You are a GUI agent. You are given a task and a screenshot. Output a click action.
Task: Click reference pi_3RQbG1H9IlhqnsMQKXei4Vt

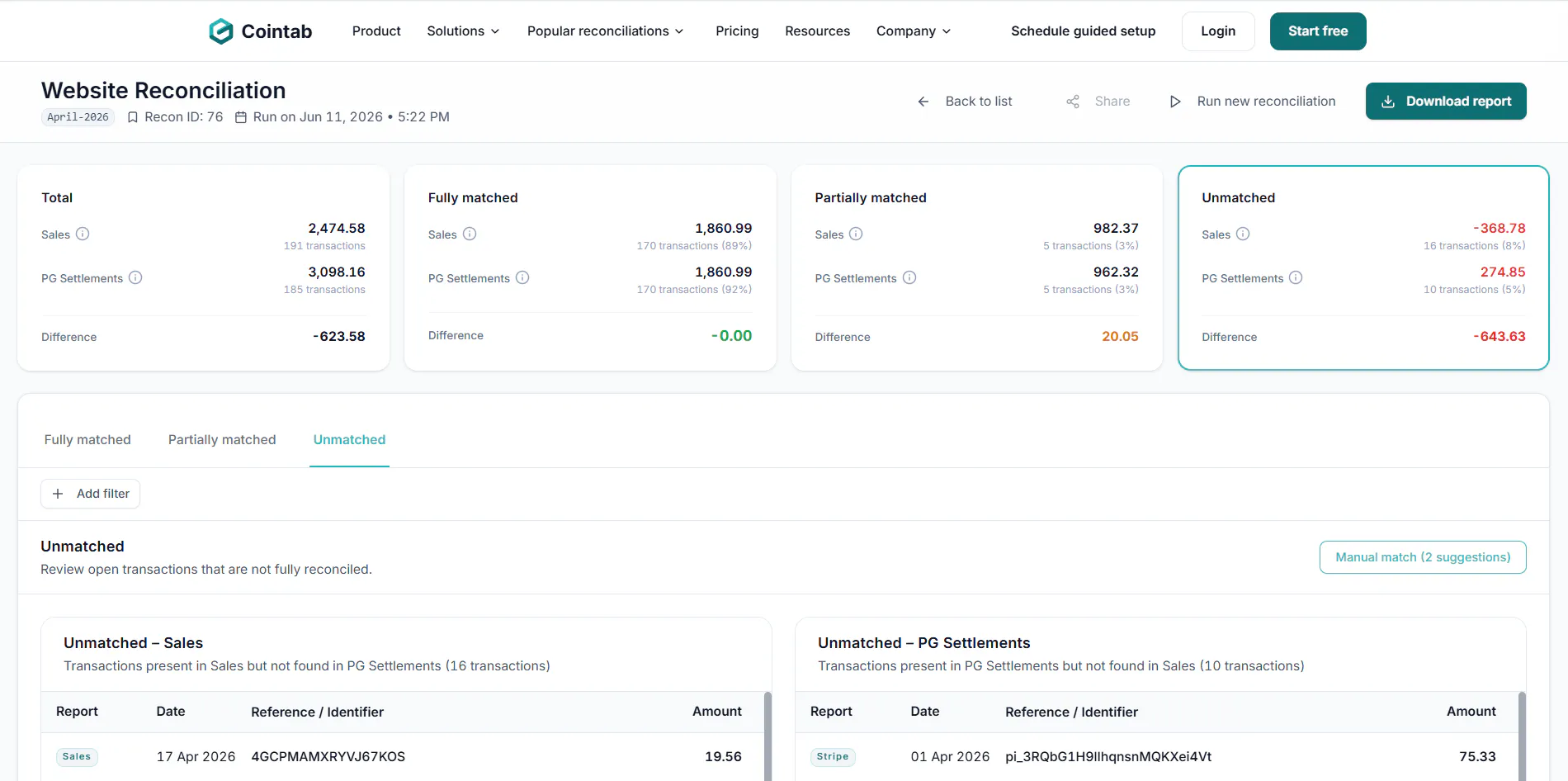1108,757
